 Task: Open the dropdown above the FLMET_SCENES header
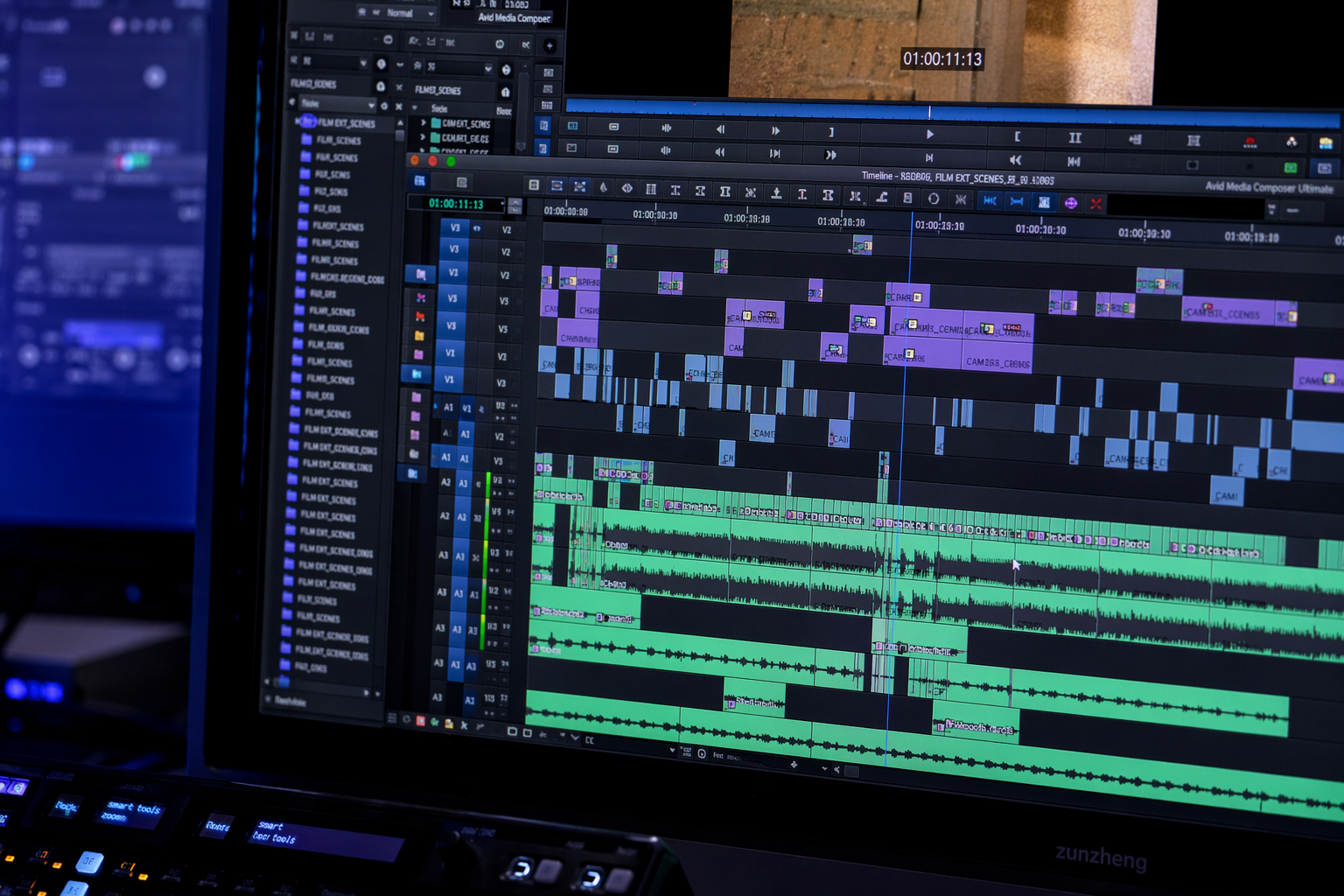pyautogui.click(x=458, y=66)
